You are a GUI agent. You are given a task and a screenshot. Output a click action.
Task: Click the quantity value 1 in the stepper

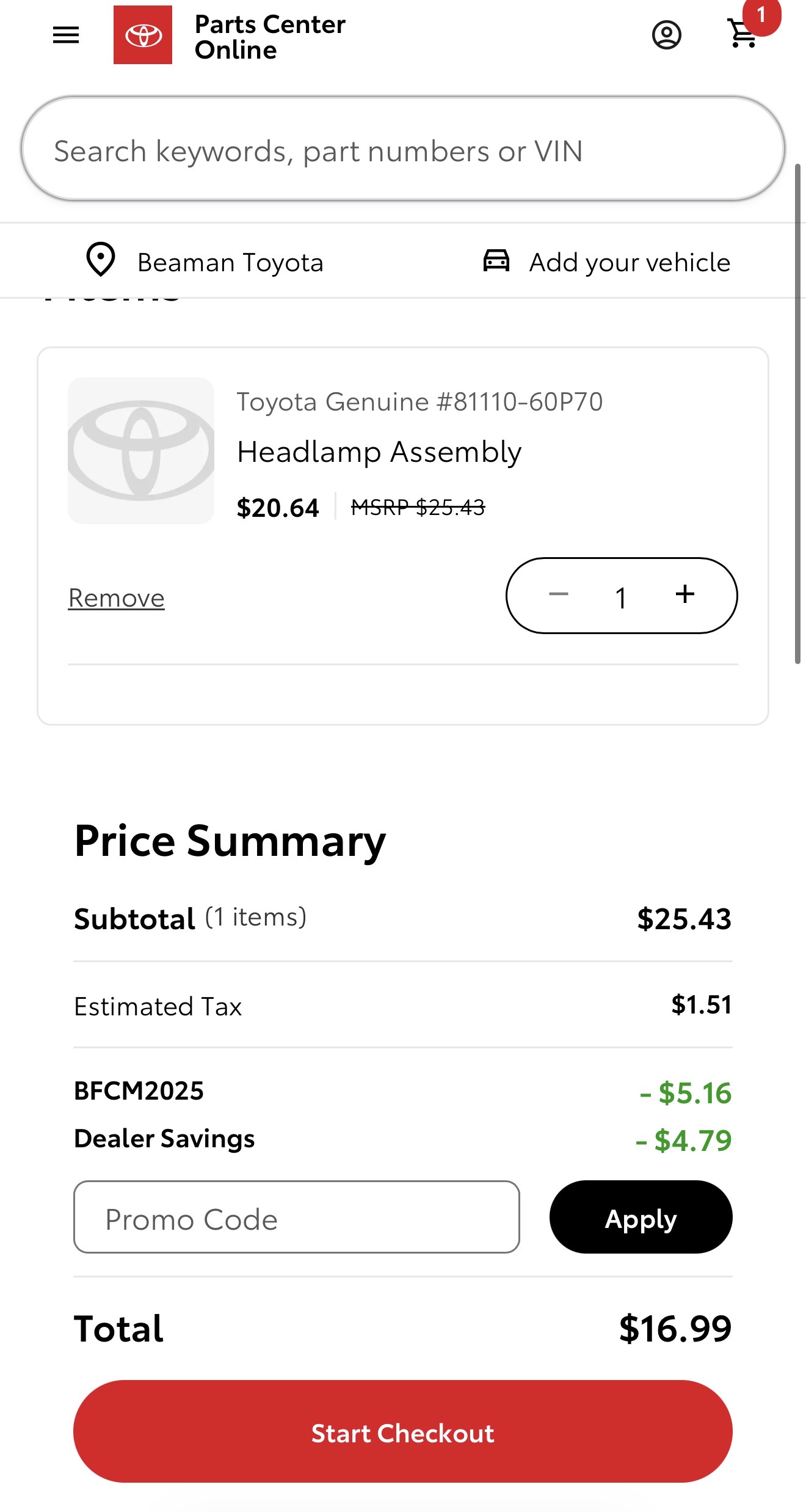[x=621, y=597]
